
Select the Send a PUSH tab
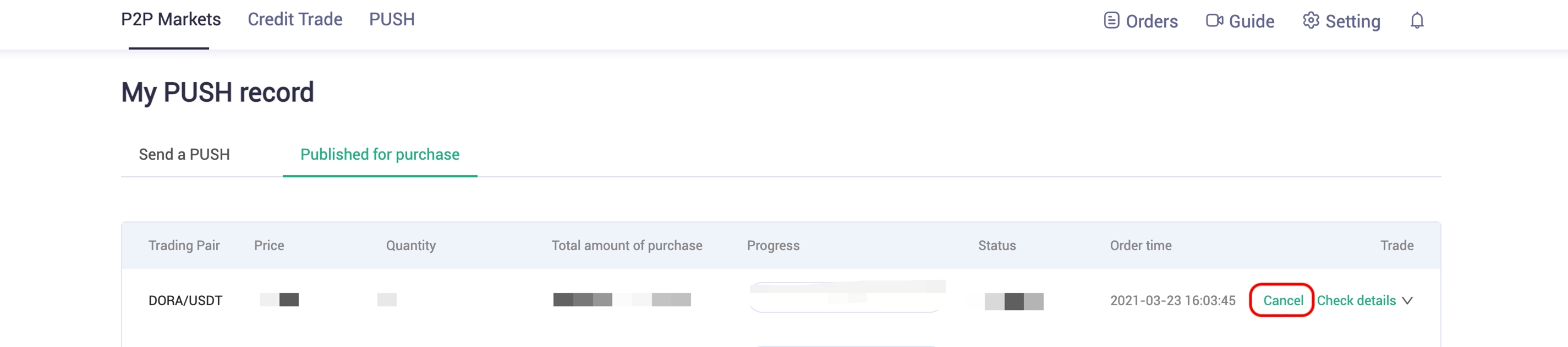coord(184,155)
